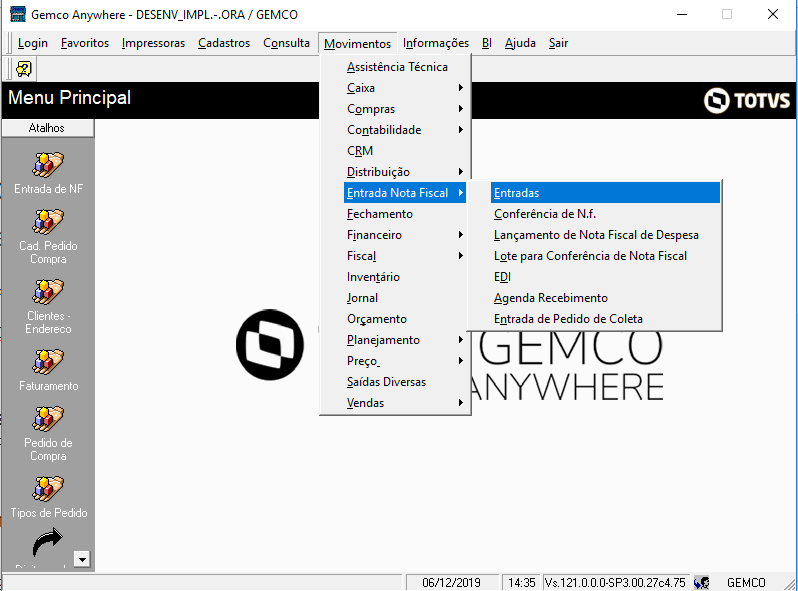Open the Faturamento shortcut icon
This screenshot has height=591, width=798.
pyautogui.click(x=48, y=362)
